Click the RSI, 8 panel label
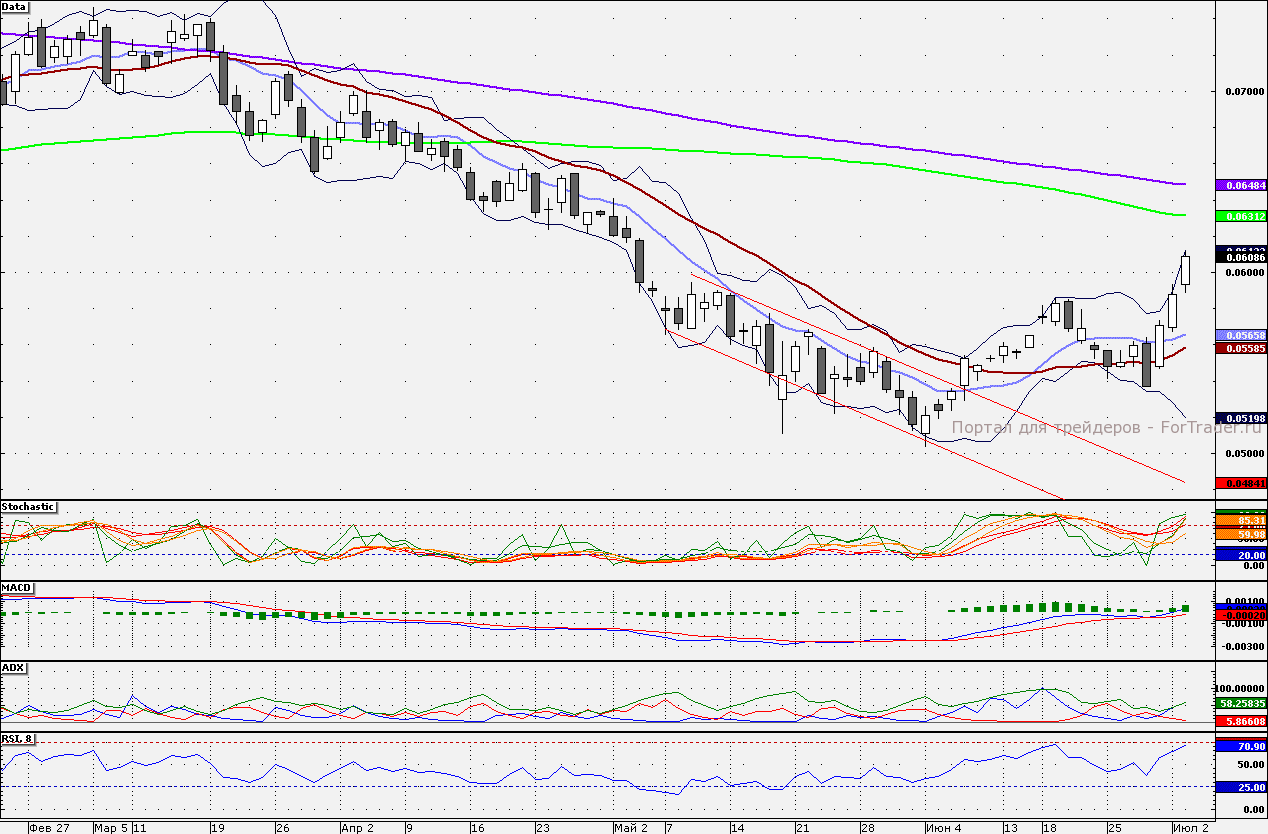1268x834 pixels. tap(18, 739)
